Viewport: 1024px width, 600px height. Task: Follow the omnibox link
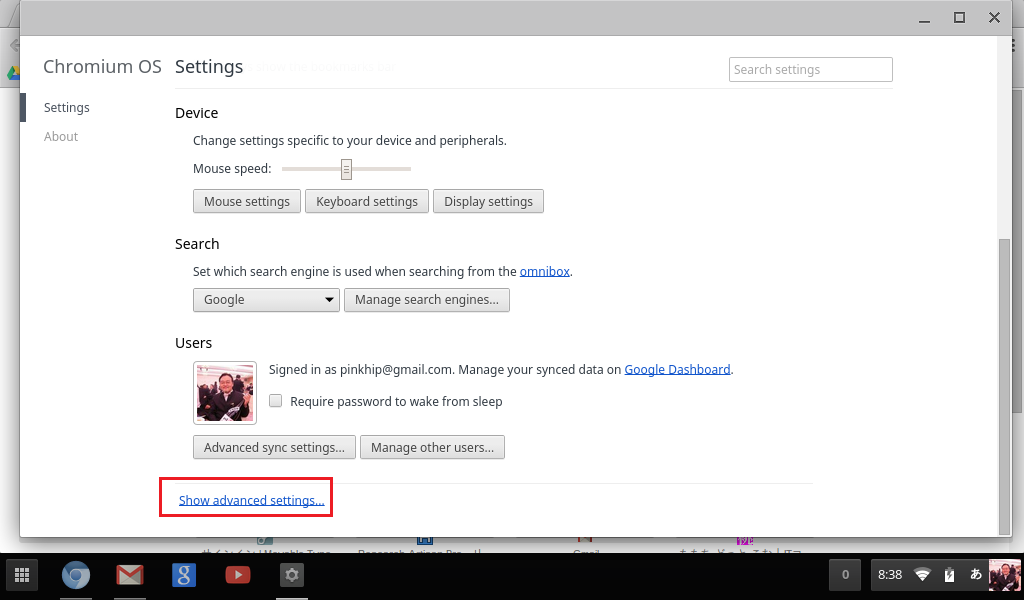pos(545,272)
